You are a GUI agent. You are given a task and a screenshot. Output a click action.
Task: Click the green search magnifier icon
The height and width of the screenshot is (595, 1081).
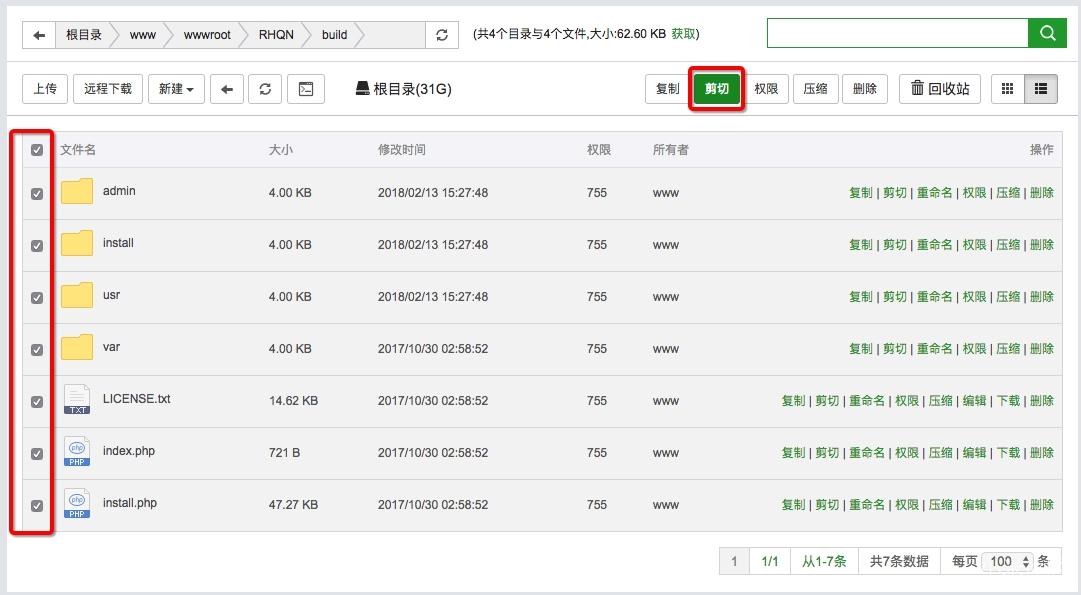1047,33
